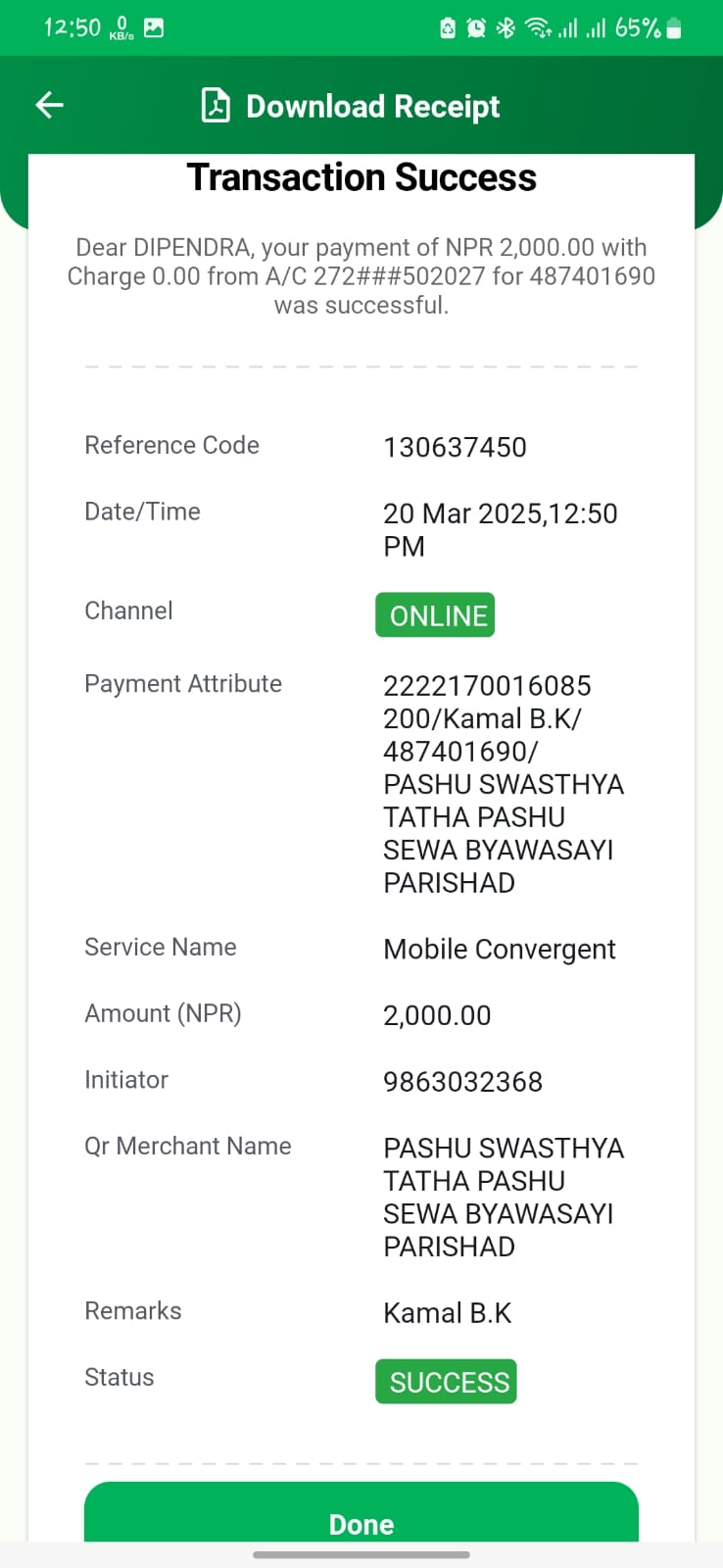This screenshot has width=723, height=1568.
Task: Tap the back arrow icon
Action: pos(49,105)
